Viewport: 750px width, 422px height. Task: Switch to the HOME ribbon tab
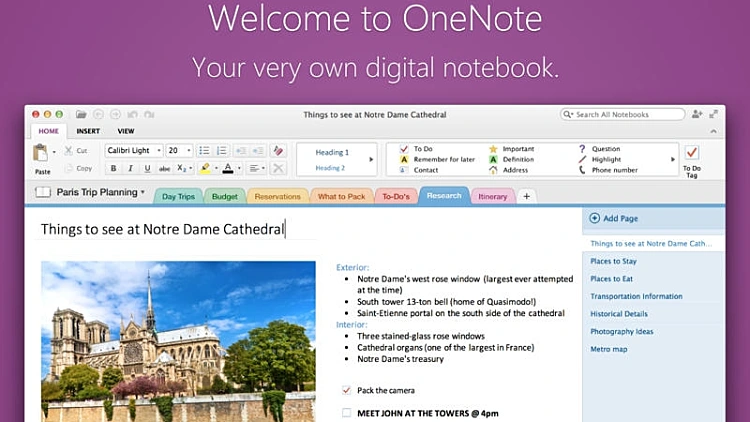tap(48, 131)
